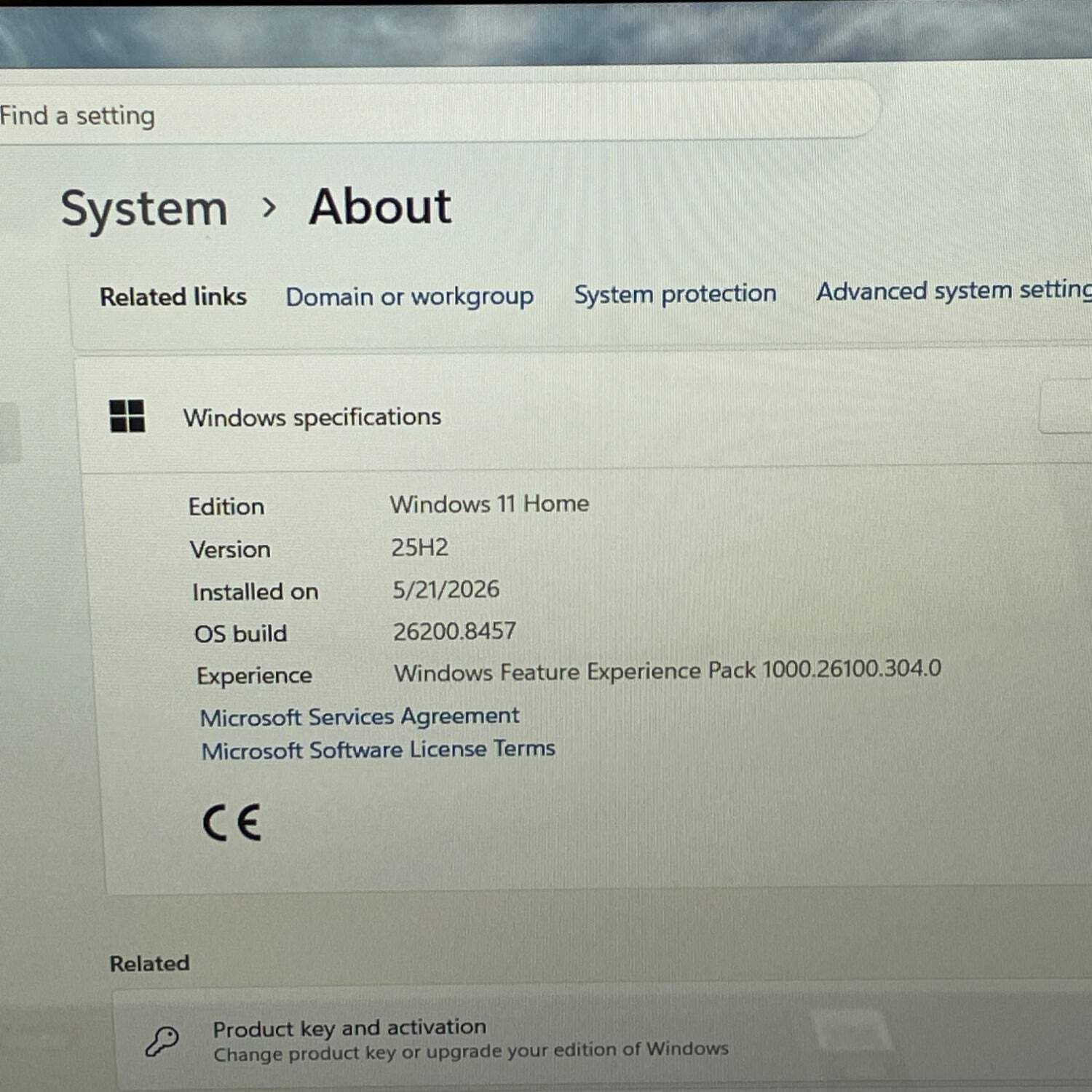Click the About breadcrumb title
1092x1092 pixels.
380,207
